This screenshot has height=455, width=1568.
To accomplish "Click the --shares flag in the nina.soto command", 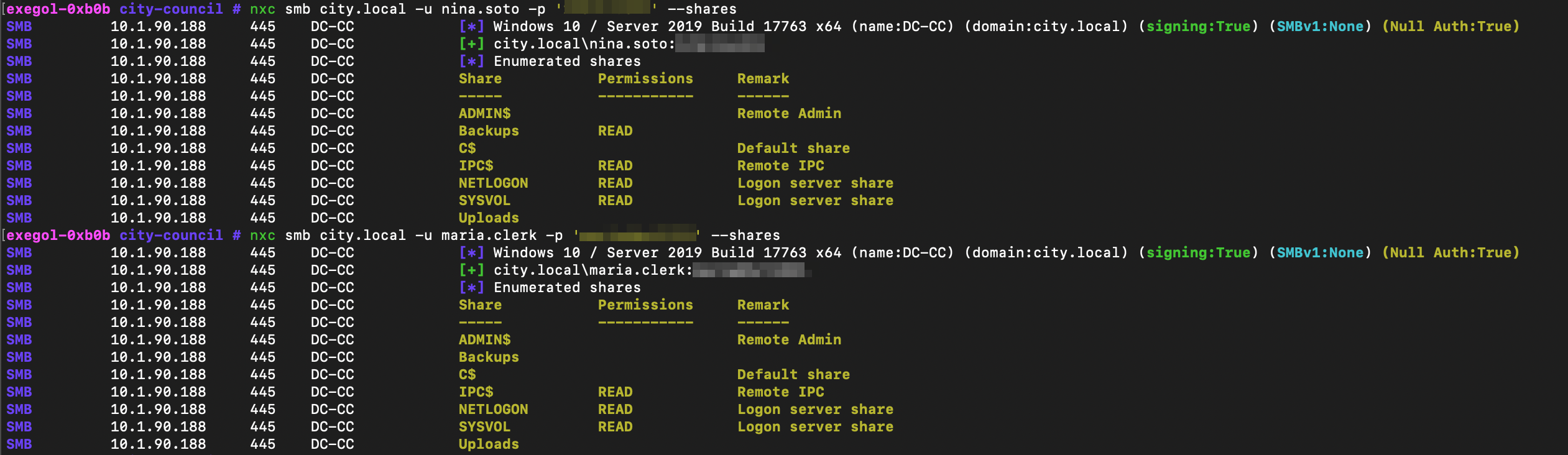I will (702, 9).
